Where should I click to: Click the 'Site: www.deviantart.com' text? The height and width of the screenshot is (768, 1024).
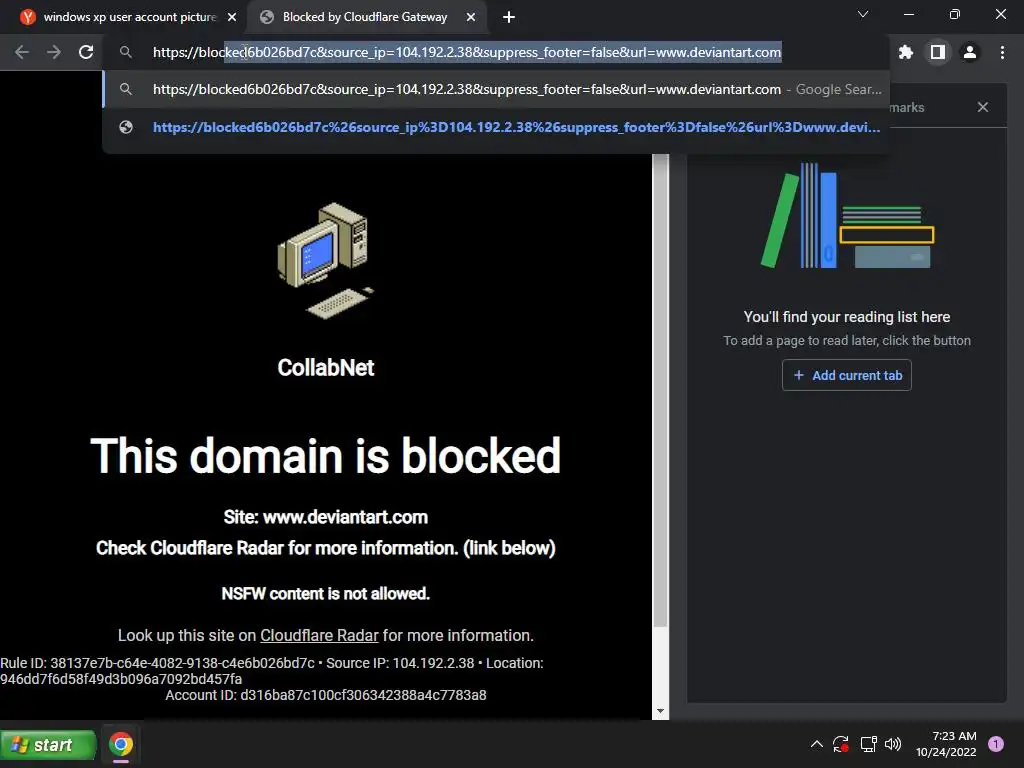(325, 517)
